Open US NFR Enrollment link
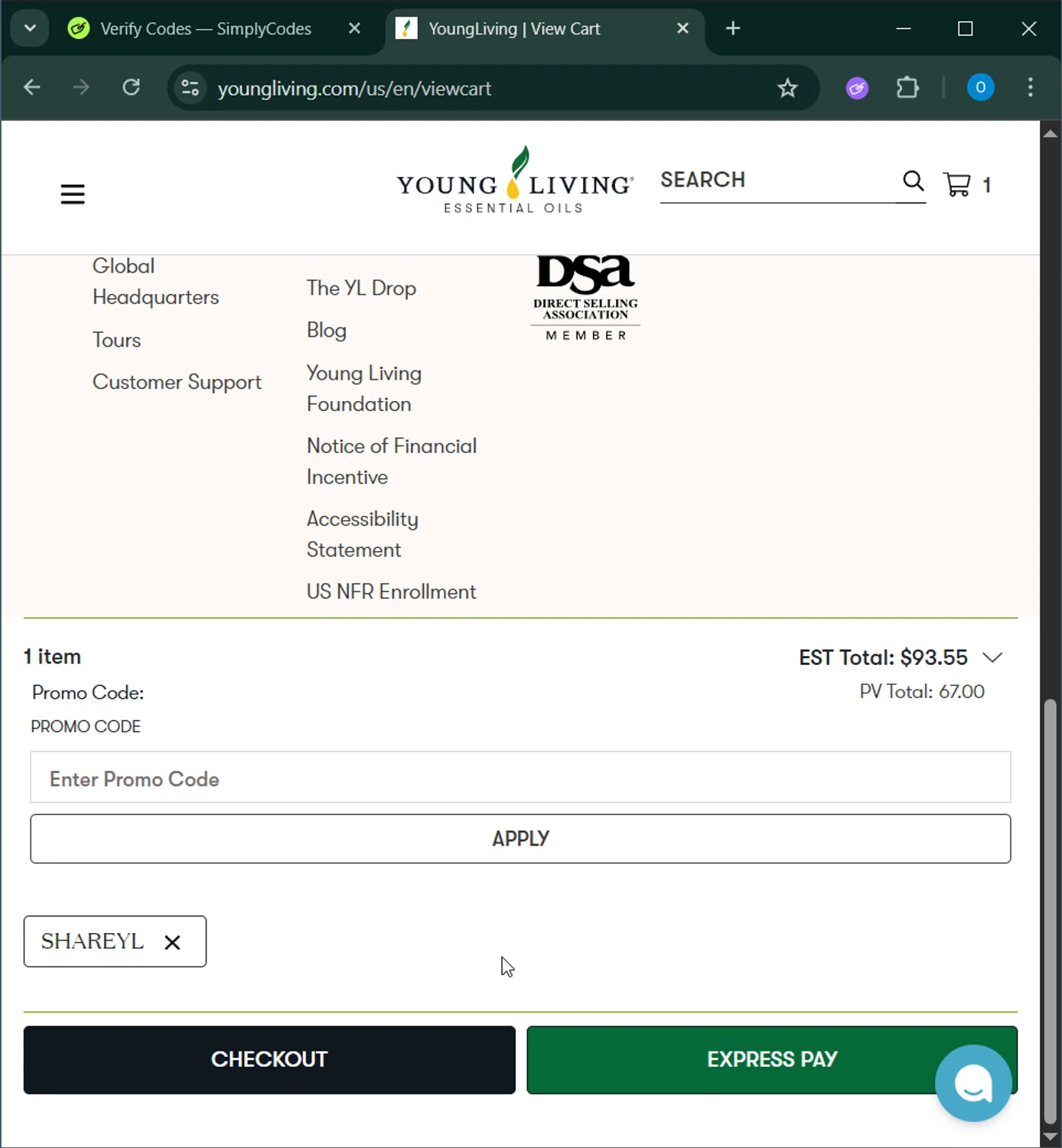The height and width of the screenshot is (1148, 1062). 391,592
